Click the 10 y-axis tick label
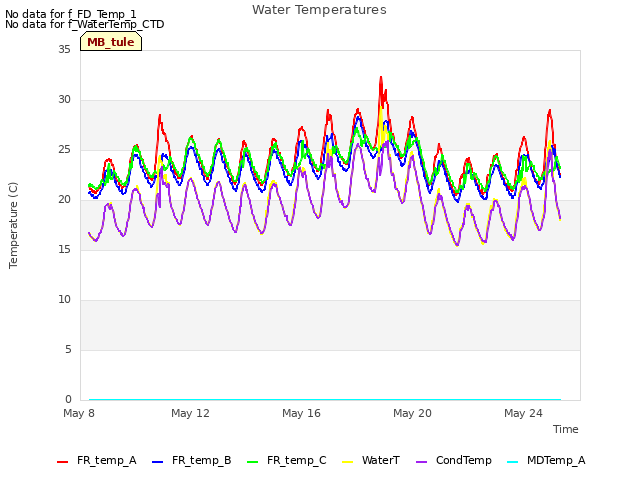Viewport: 640px width, 480px height. [x=64, y=300]
